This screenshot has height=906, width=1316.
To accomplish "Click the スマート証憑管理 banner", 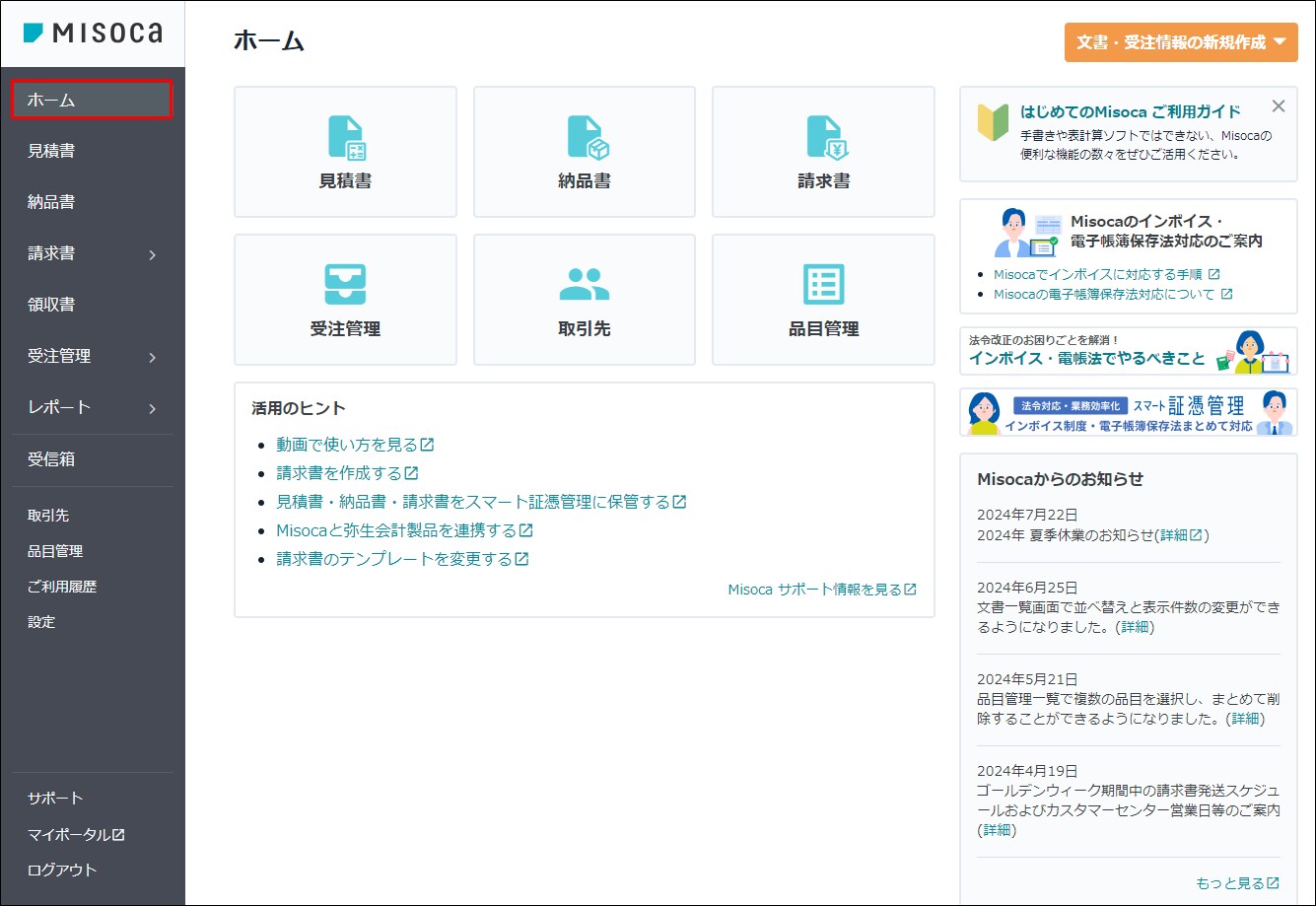I will tap(1129, 412).
